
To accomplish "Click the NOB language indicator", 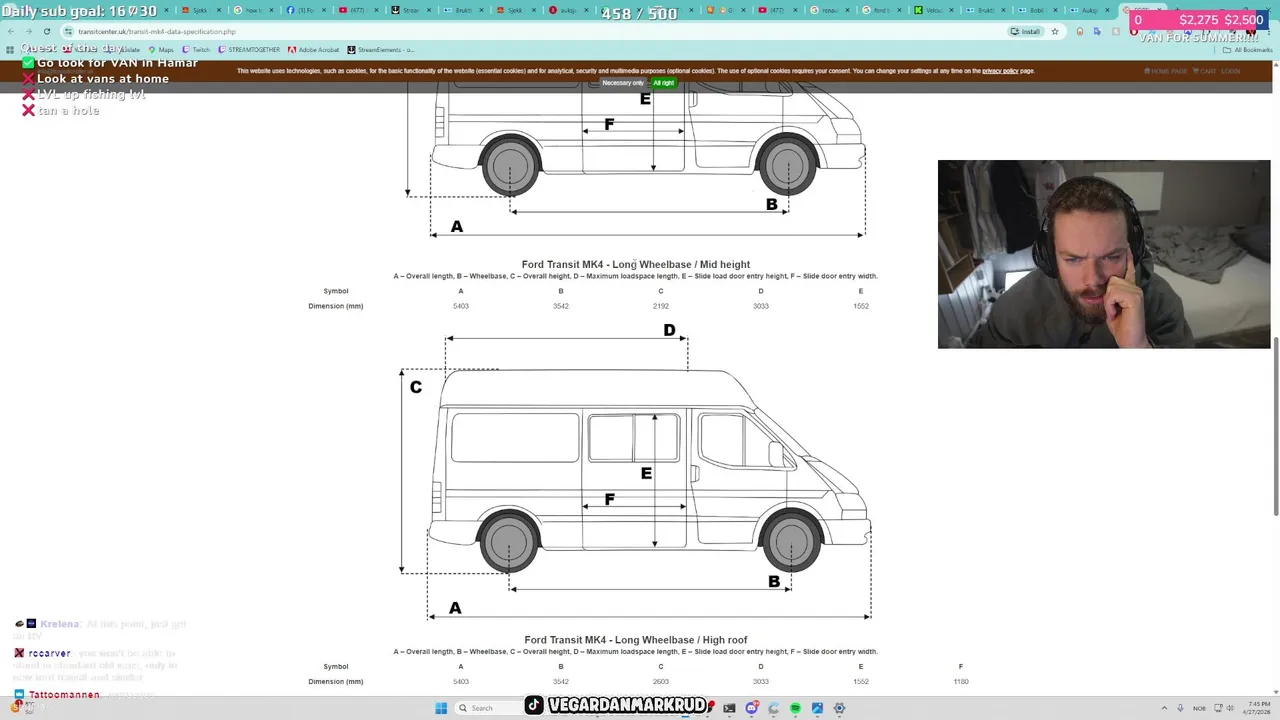I will [1199, 708].
